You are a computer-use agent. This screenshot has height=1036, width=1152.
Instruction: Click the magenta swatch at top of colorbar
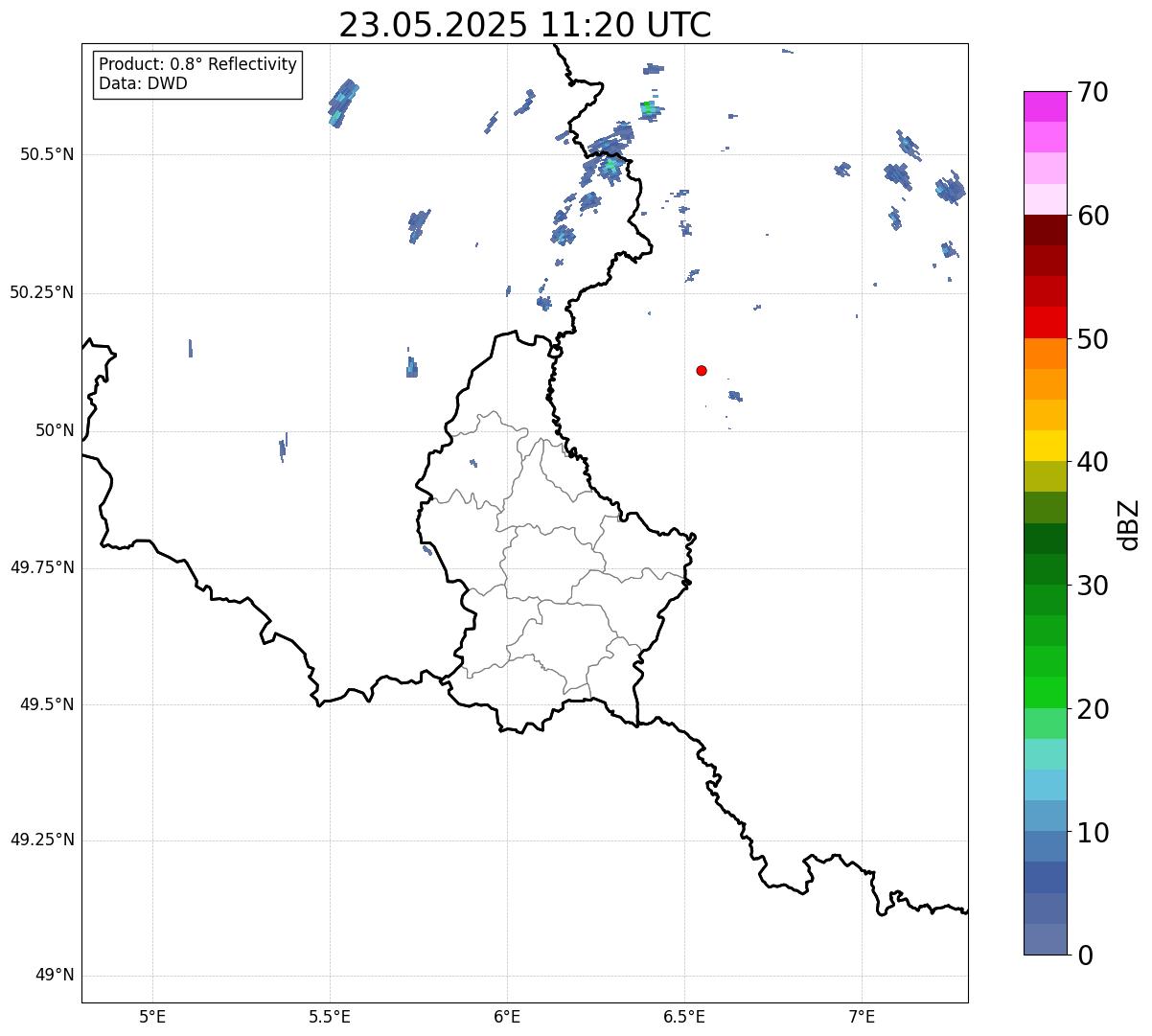1045,106
